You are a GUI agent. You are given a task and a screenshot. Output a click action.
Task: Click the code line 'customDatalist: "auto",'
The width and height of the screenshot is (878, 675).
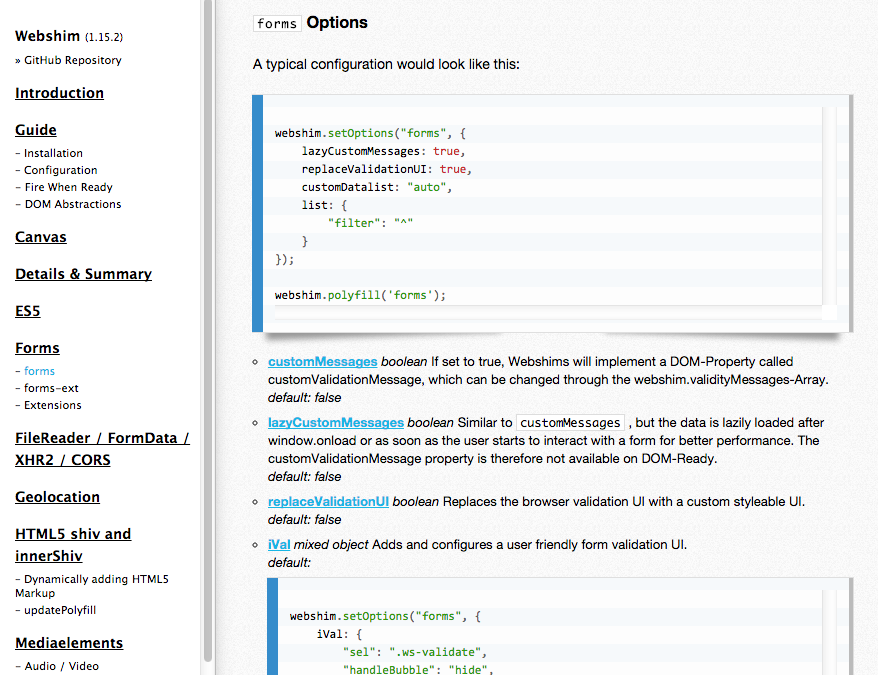pyautogui.click(x=377, y=187)
